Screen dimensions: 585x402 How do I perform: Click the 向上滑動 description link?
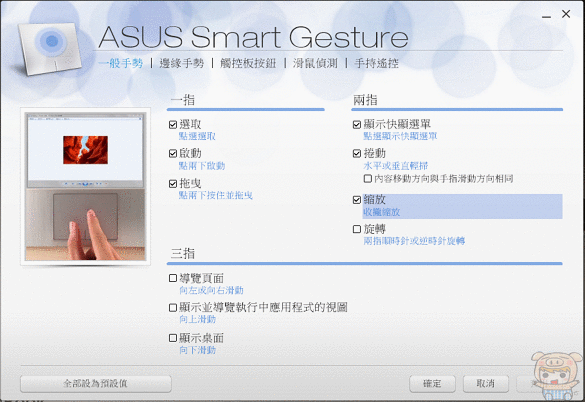tap(197, 320)
